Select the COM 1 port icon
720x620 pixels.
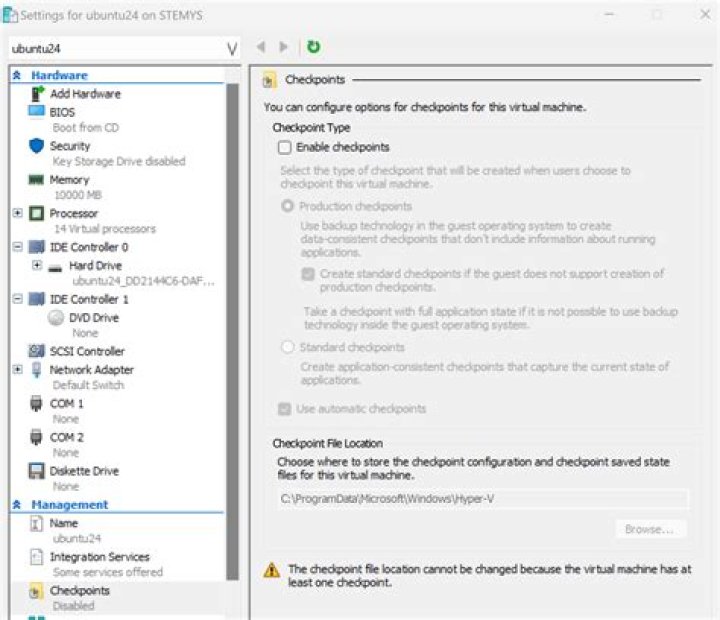[x=36, y=404]
